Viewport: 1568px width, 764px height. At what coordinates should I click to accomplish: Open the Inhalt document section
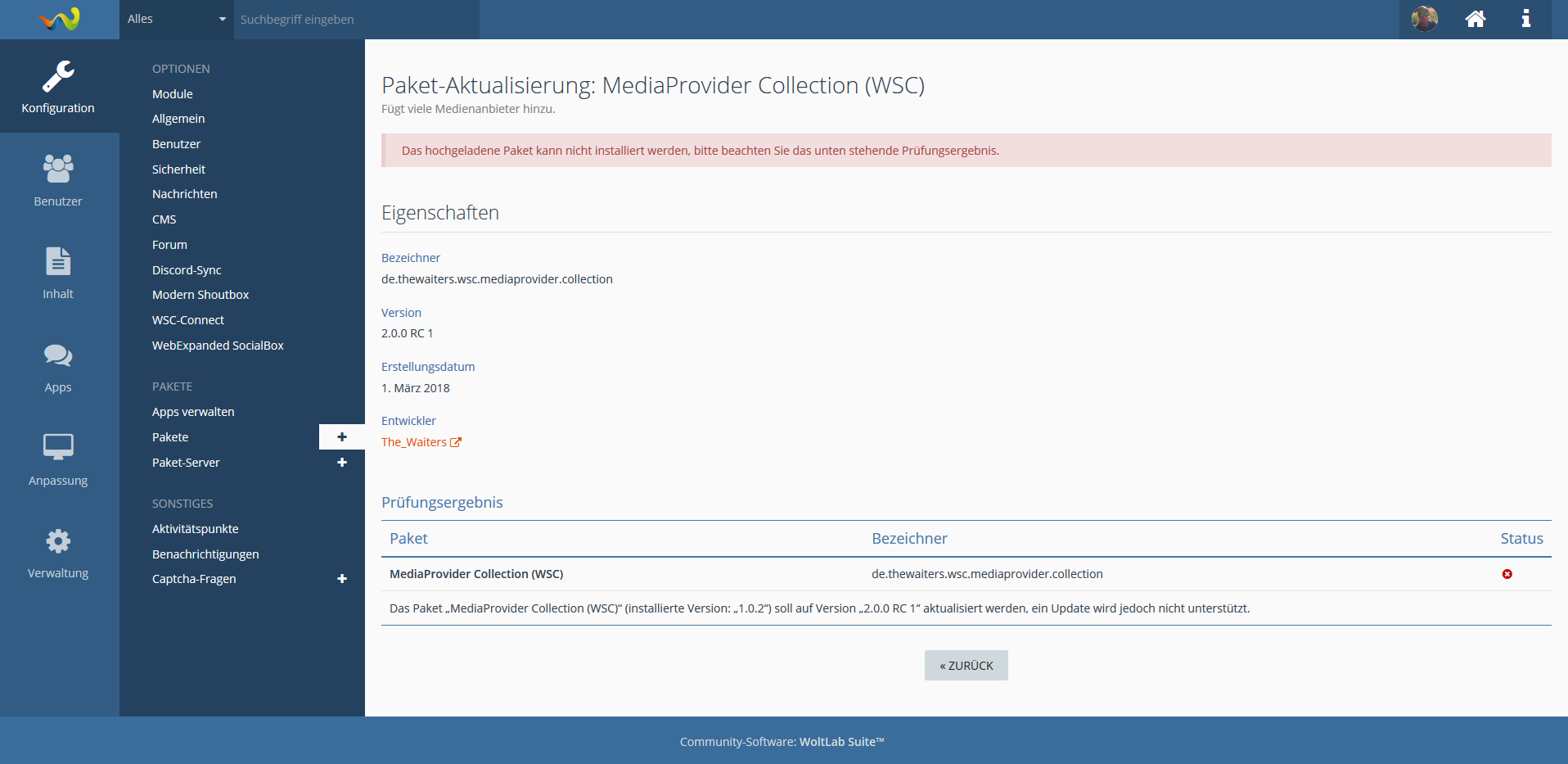pos(58,272)
